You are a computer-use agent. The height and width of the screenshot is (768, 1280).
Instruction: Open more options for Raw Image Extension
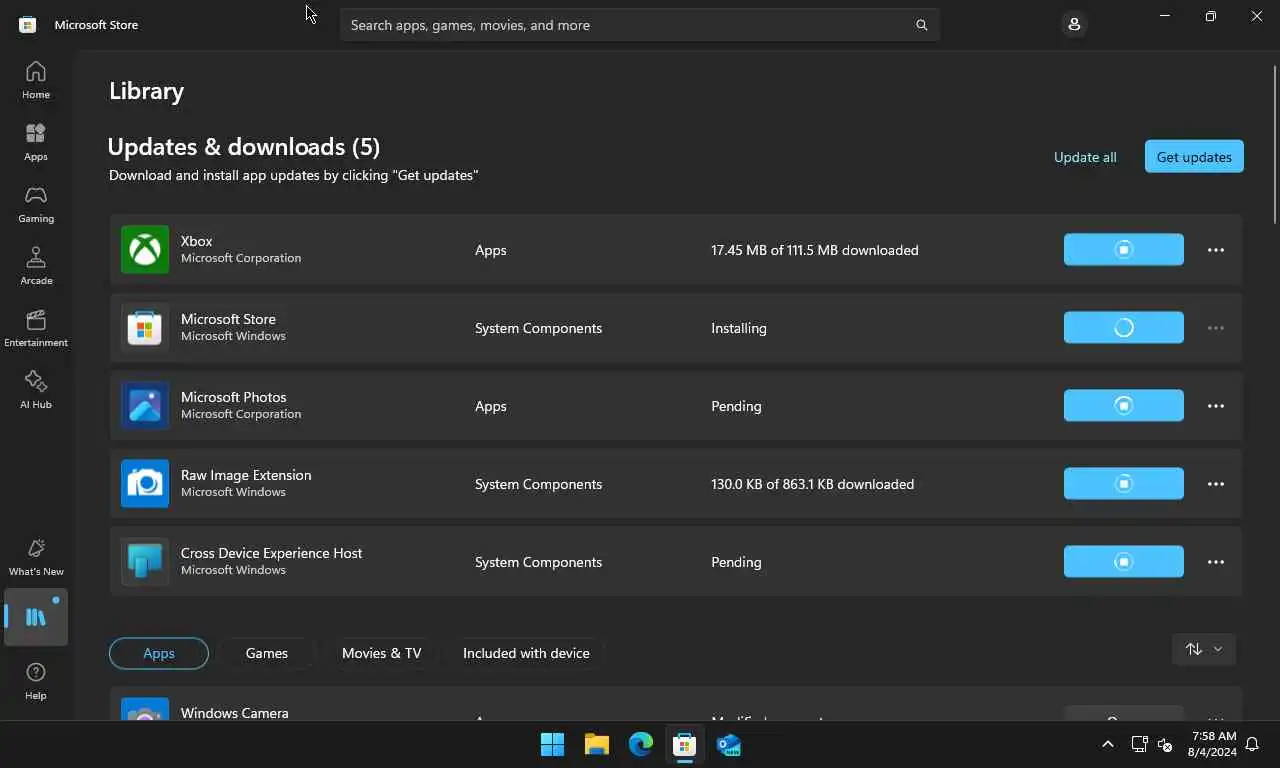click(x=1216, y=484)
